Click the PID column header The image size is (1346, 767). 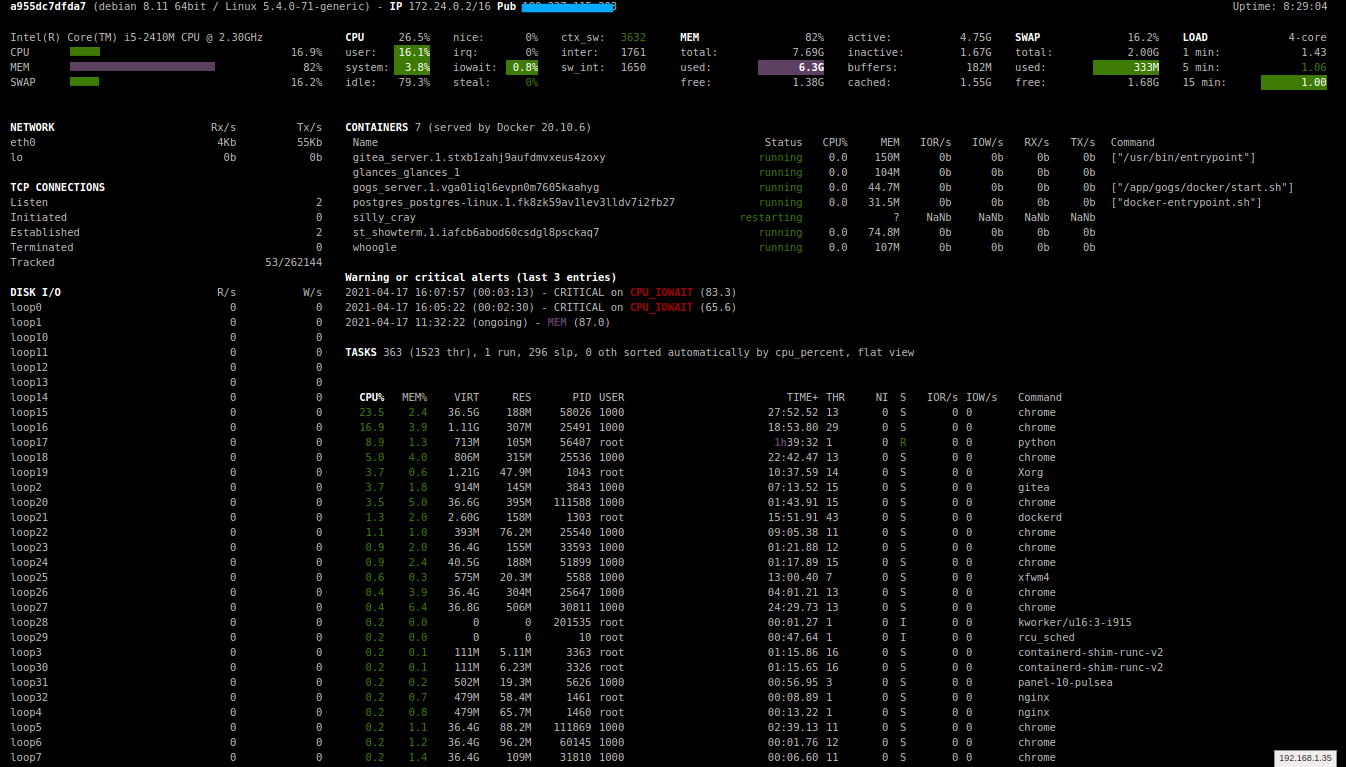(581, 397)
